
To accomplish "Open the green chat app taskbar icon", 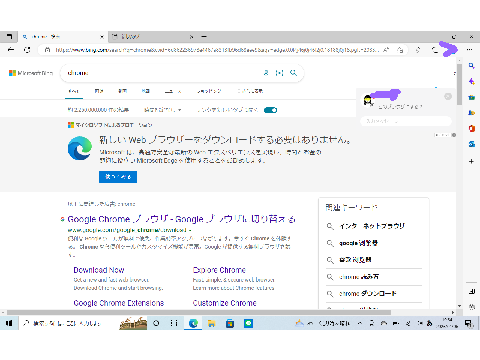I will (x=248, y=323).
